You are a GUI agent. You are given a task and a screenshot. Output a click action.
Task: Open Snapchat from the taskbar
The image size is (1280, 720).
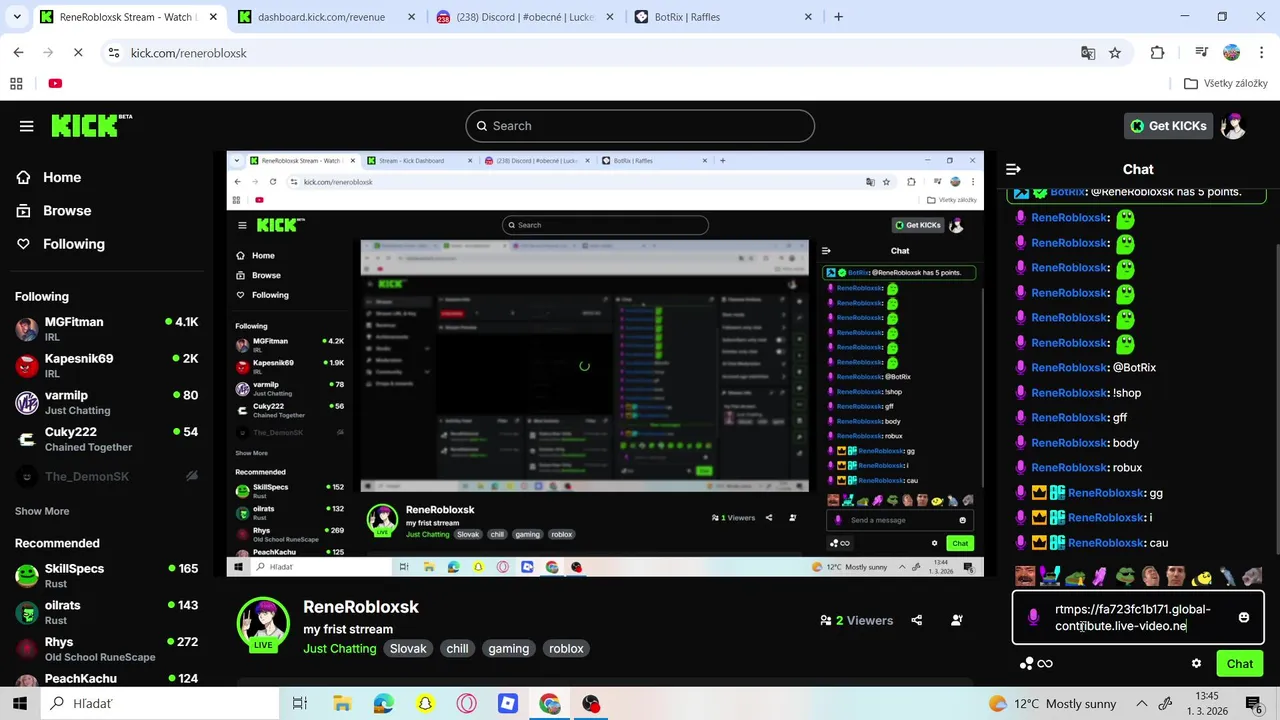coord(425,704)
